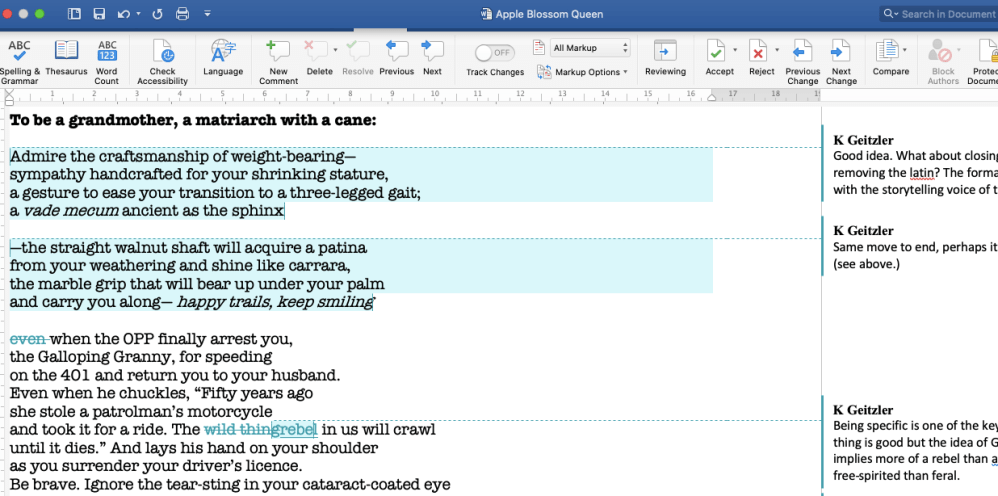998x496 pixels.
Task: Click the Compare documents button
Action: coord(890,60)
